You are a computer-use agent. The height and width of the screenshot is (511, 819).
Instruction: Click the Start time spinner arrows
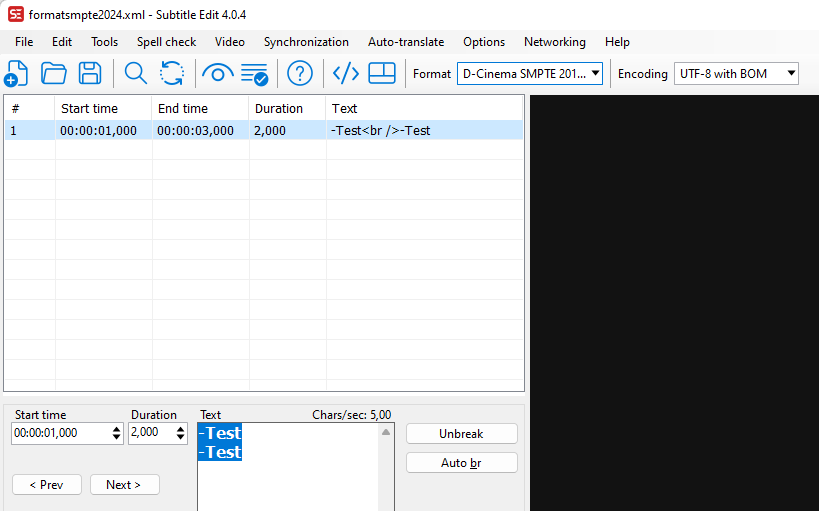(117, 433)
